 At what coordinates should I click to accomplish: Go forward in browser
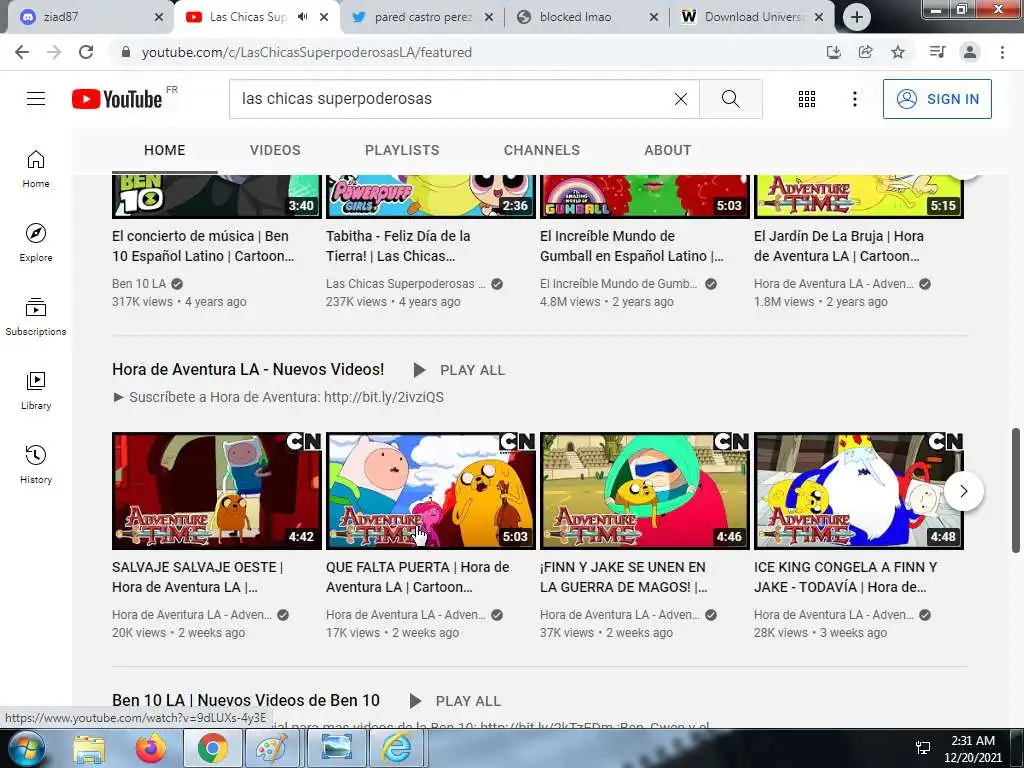54,52
